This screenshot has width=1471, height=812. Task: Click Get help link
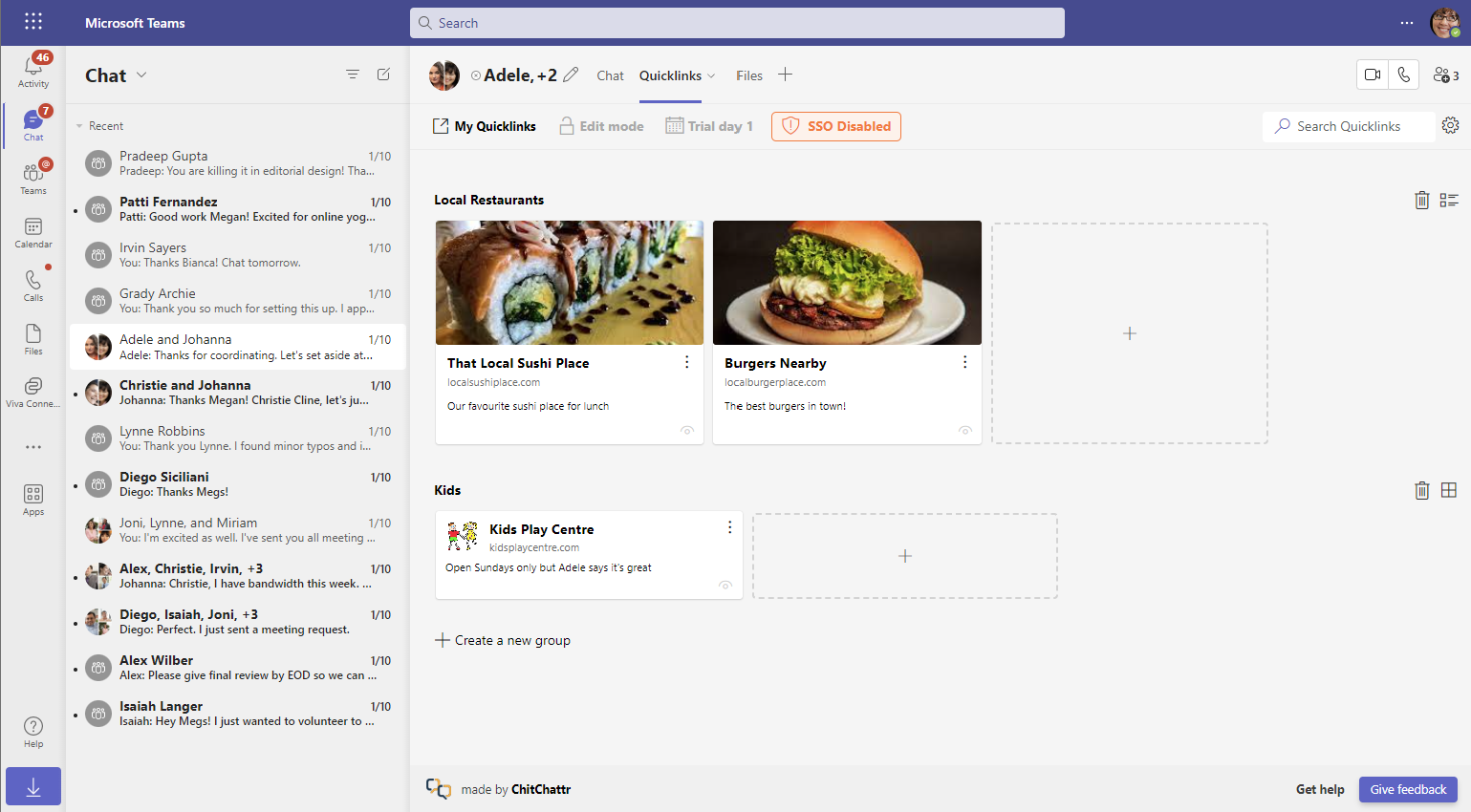(1320, 789)
